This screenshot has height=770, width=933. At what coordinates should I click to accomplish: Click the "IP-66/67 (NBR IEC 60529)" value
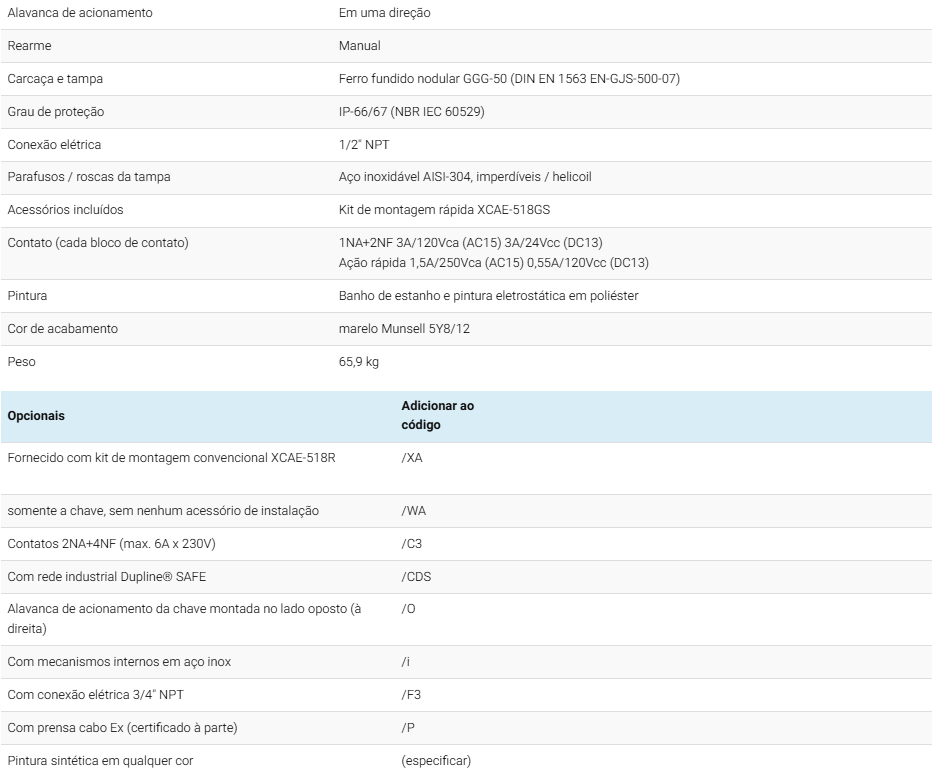coord(411,112)
